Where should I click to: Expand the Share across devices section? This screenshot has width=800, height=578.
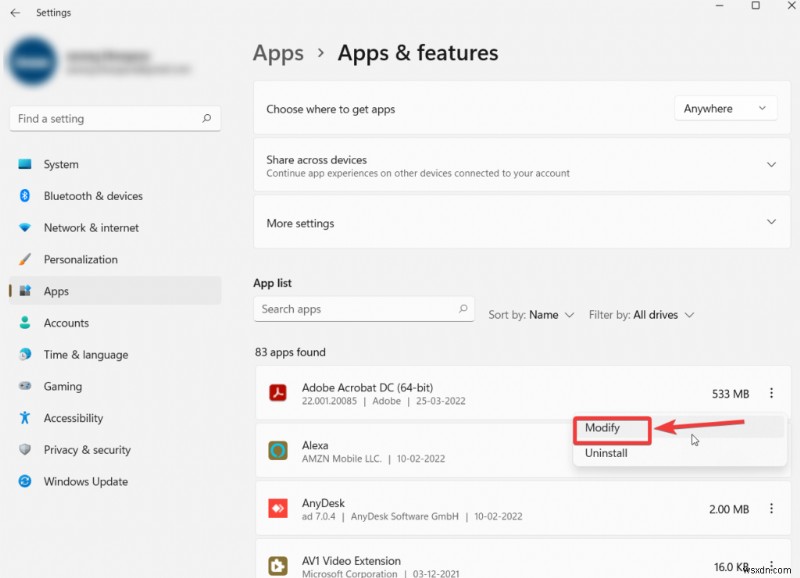click(x=771, y=165)
